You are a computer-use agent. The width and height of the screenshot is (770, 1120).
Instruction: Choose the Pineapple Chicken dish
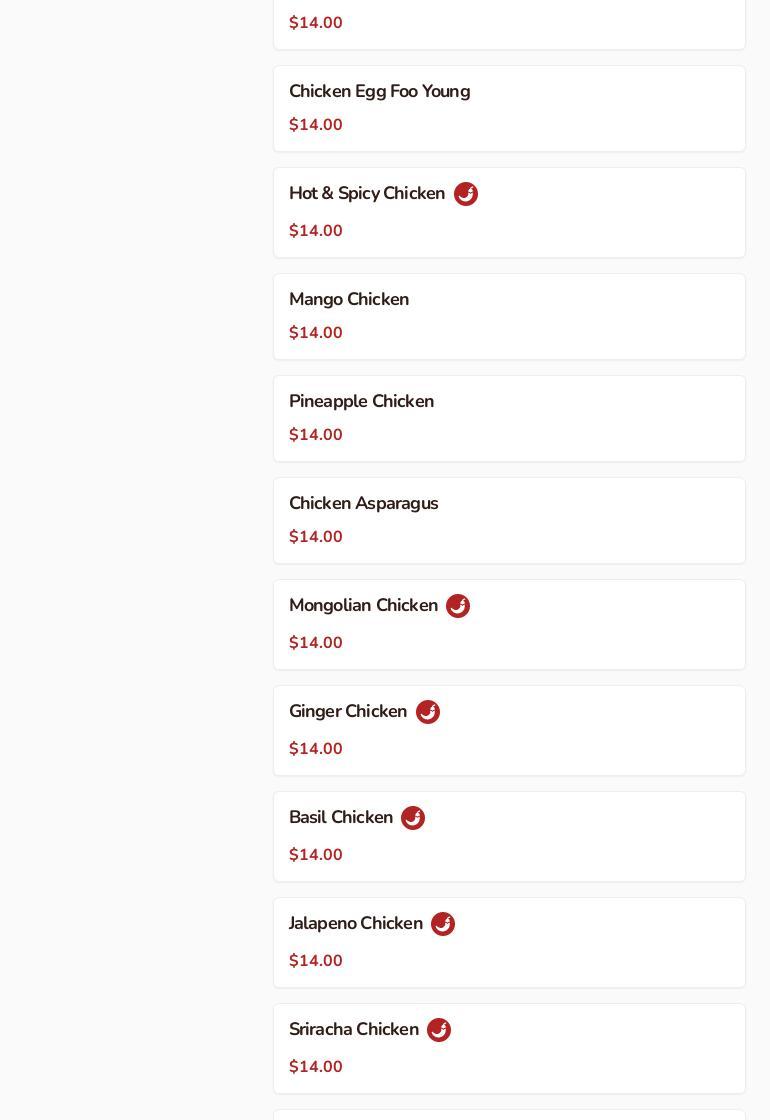pyautogui.click(x=361, y=402)
